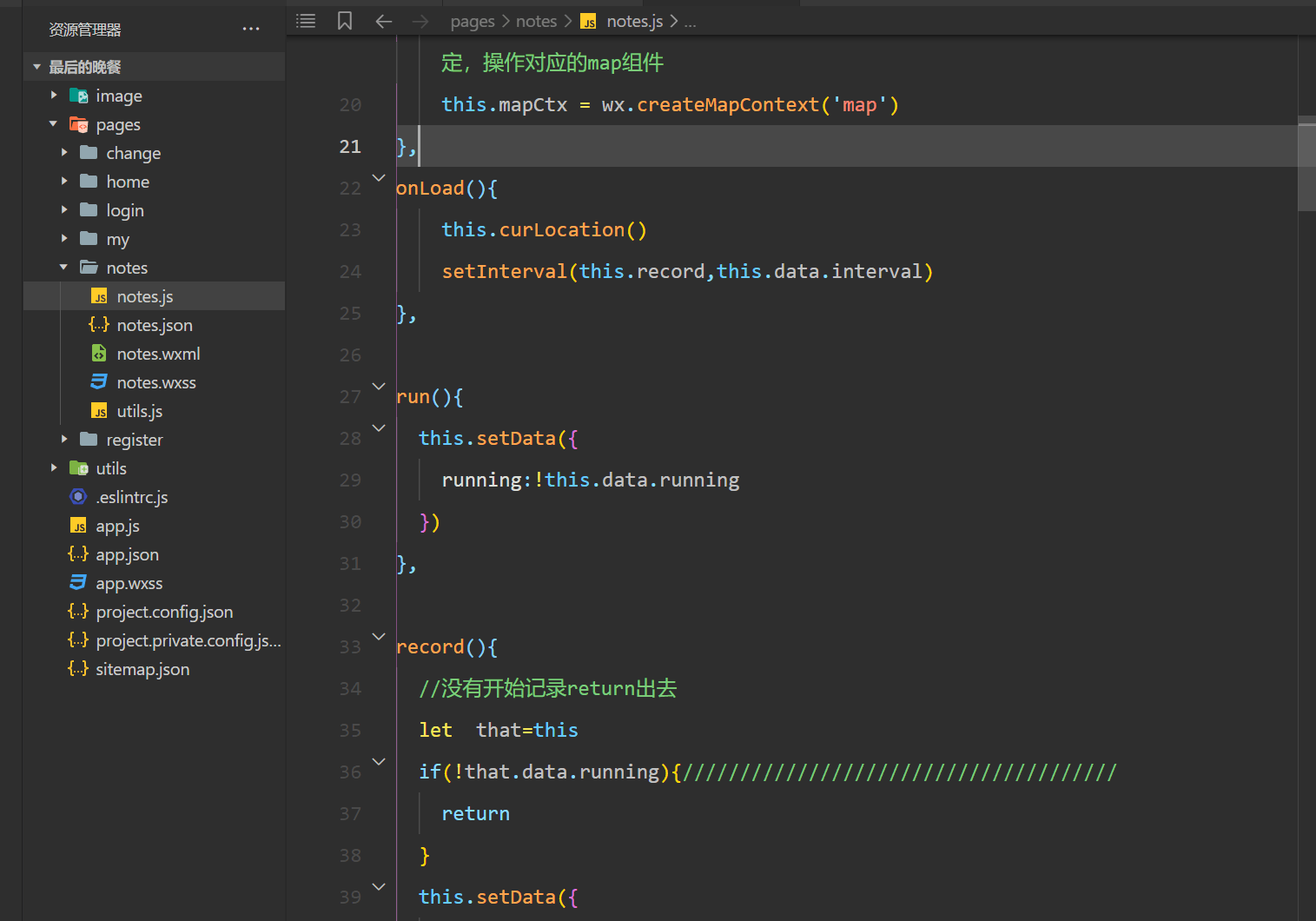Expand the change folder arrow
The image size is (1316, 921).
(x=64, y=153)
